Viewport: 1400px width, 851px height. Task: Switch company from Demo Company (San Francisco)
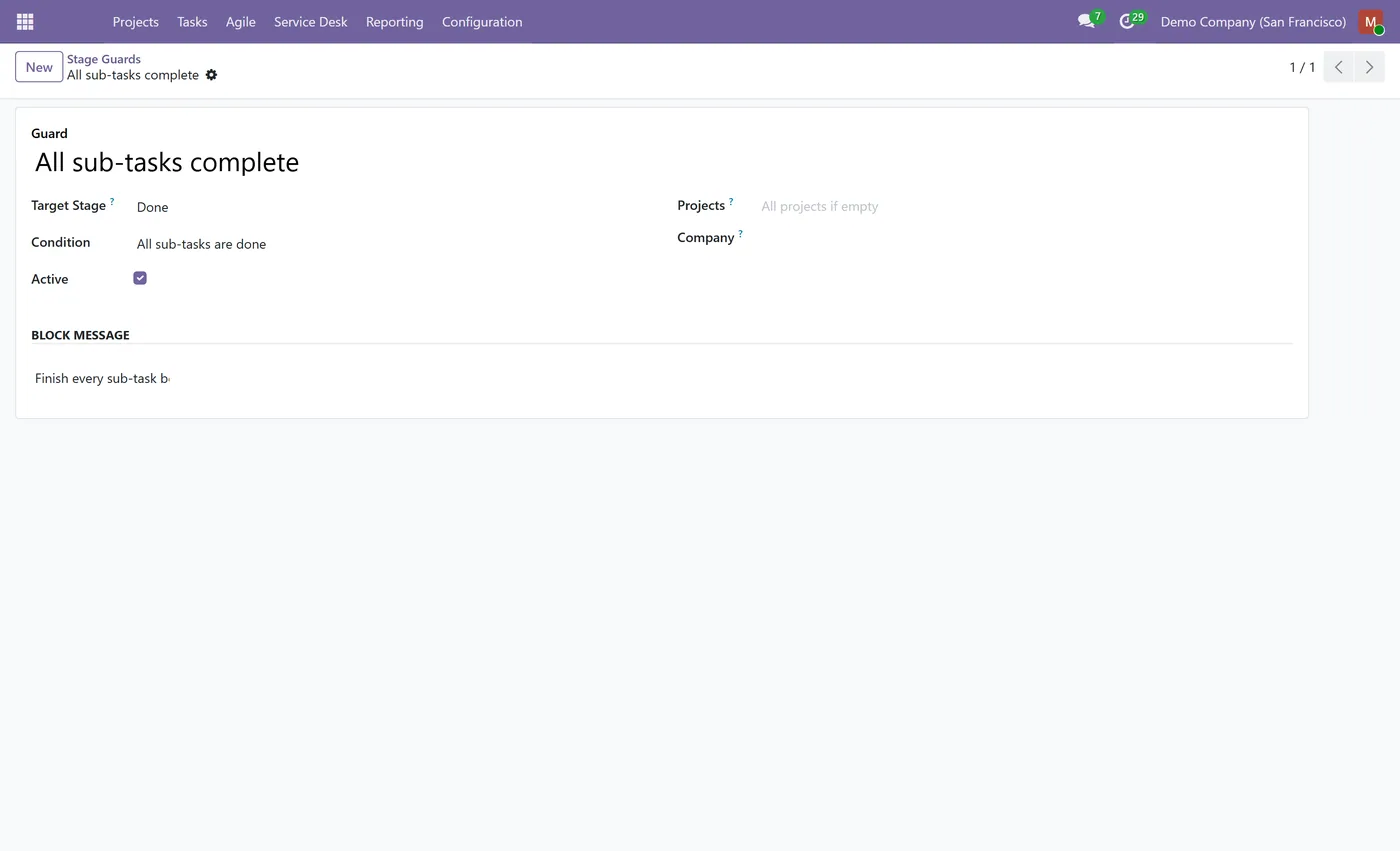tap(1253, 22)
